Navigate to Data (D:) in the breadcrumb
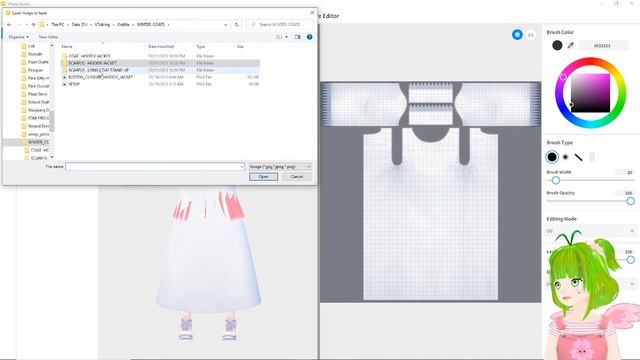 [80, 24]
